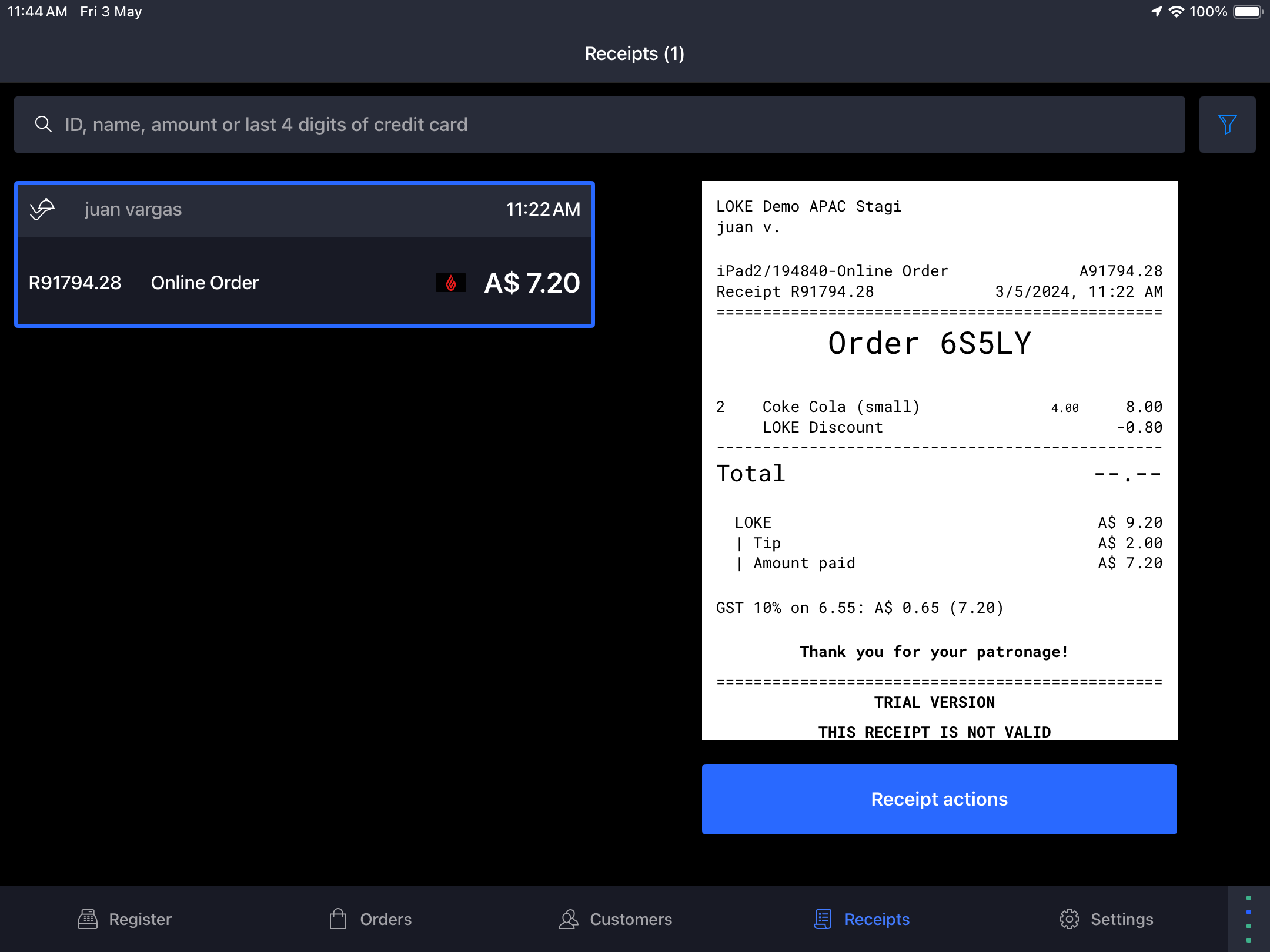Click the Orders shopping bag icon
Image resolution: width=1270 pixels, height=952 pixels.
click(338, 919)
